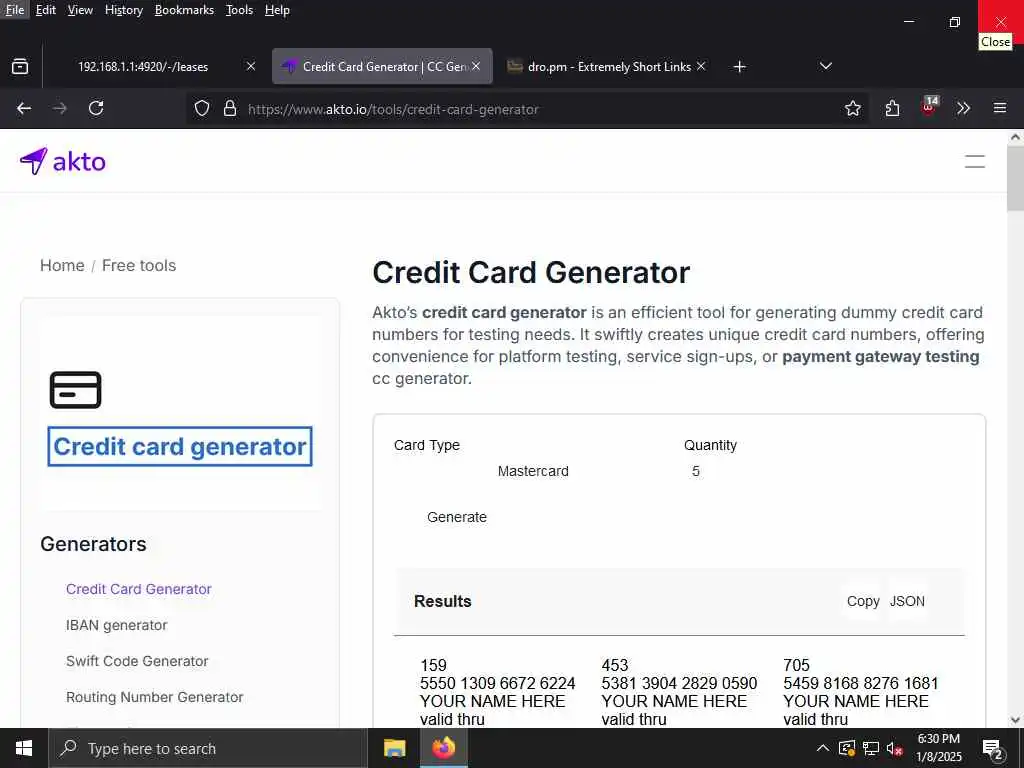The height and width of the screenshot is (768, 1024).
Task: Open the View menu
Action: click(80, 10)
